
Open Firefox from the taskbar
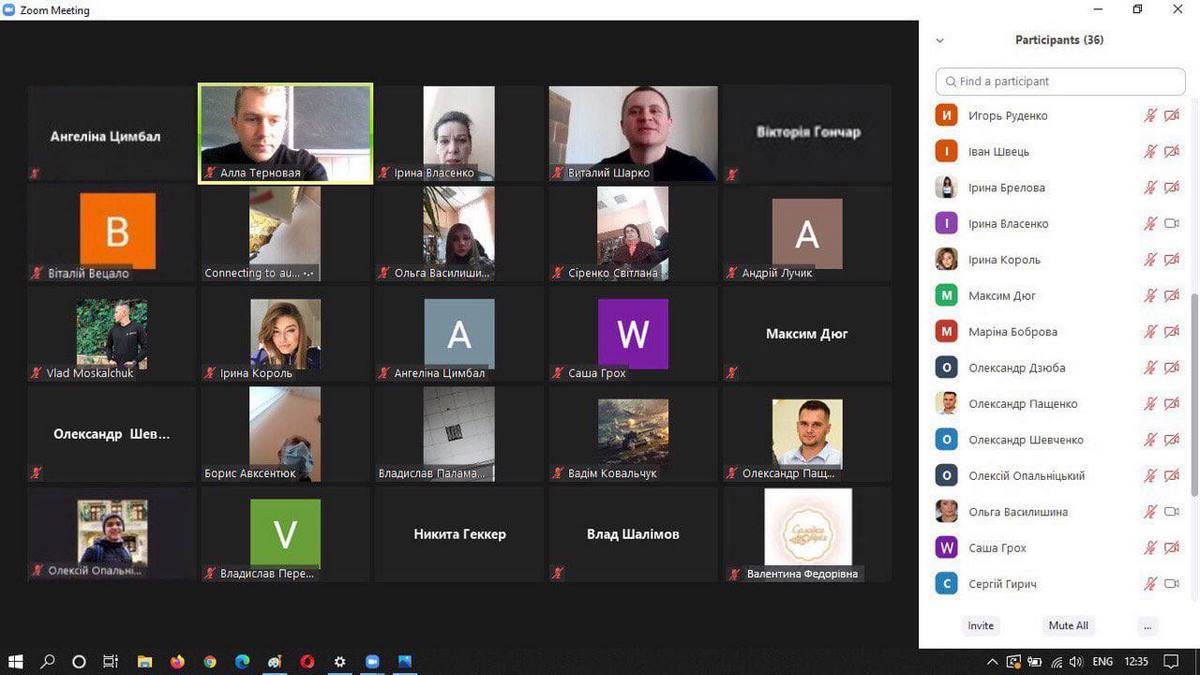point(178,662)
